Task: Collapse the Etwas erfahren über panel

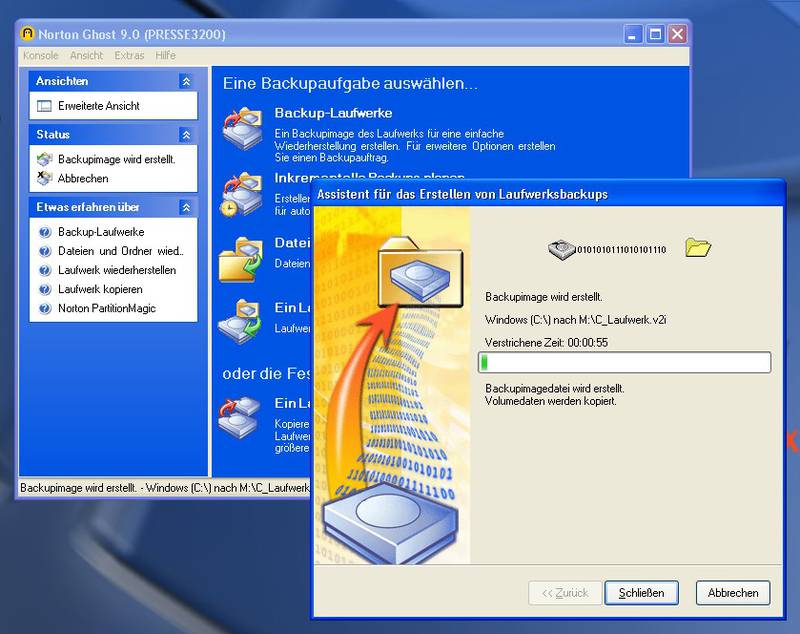Action: pyautogui.click(x=186, y=207)
